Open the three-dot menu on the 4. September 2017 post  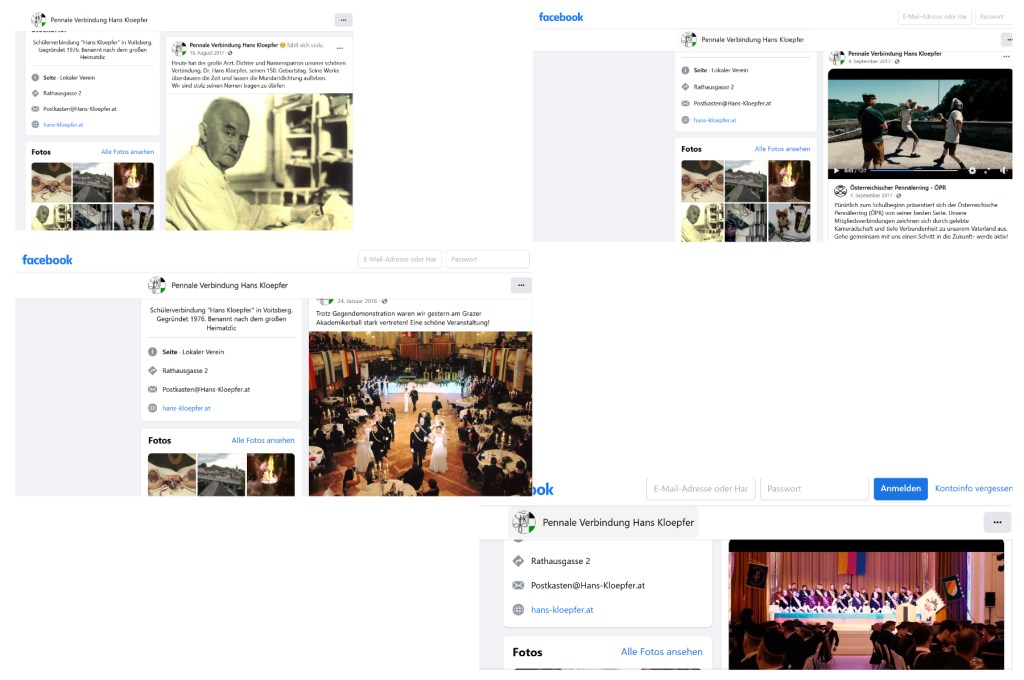click(x=1005, y=55)
